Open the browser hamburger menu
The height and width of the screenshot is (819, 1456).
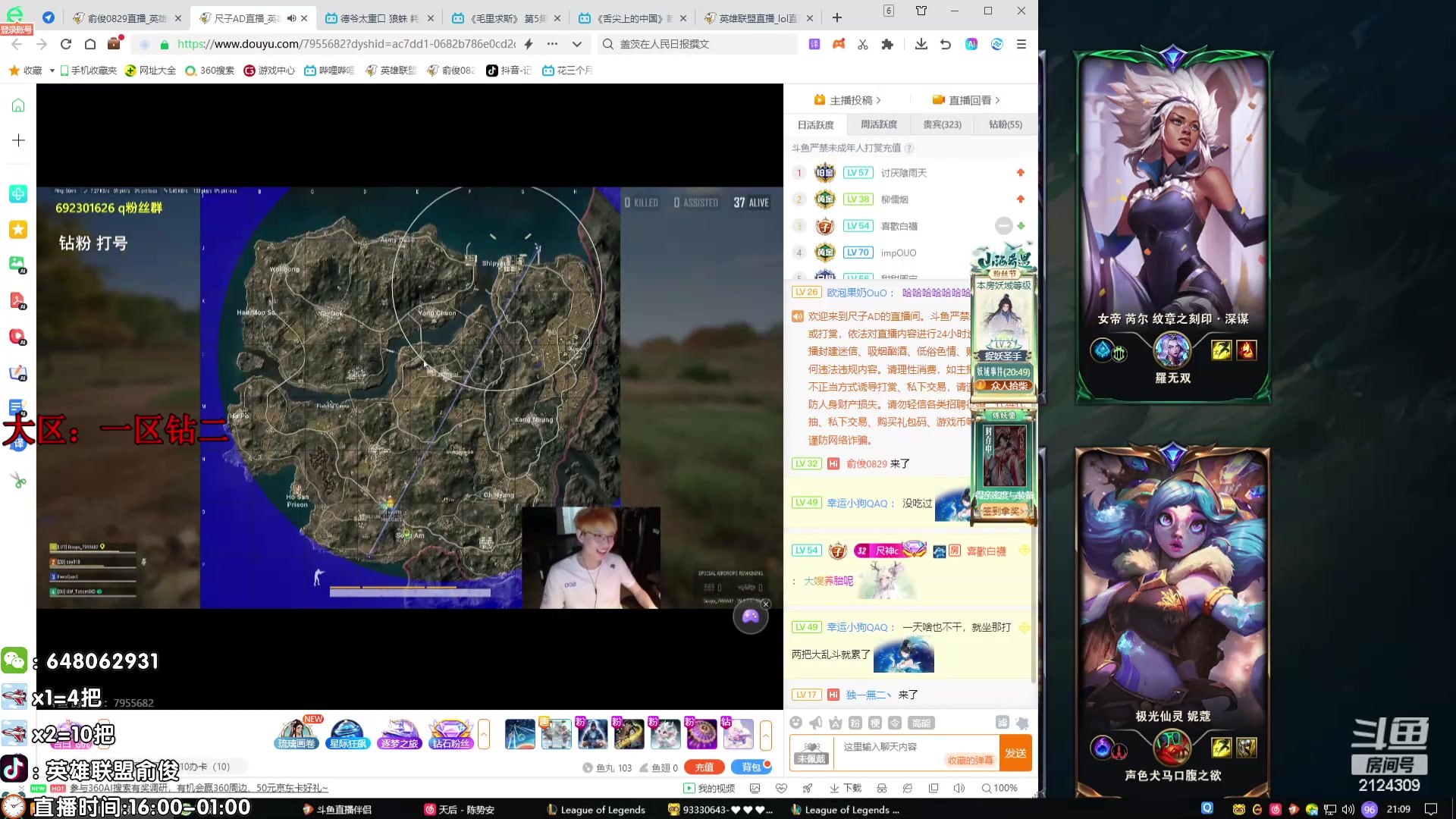pyautogui.click(x=1021, y=44)
